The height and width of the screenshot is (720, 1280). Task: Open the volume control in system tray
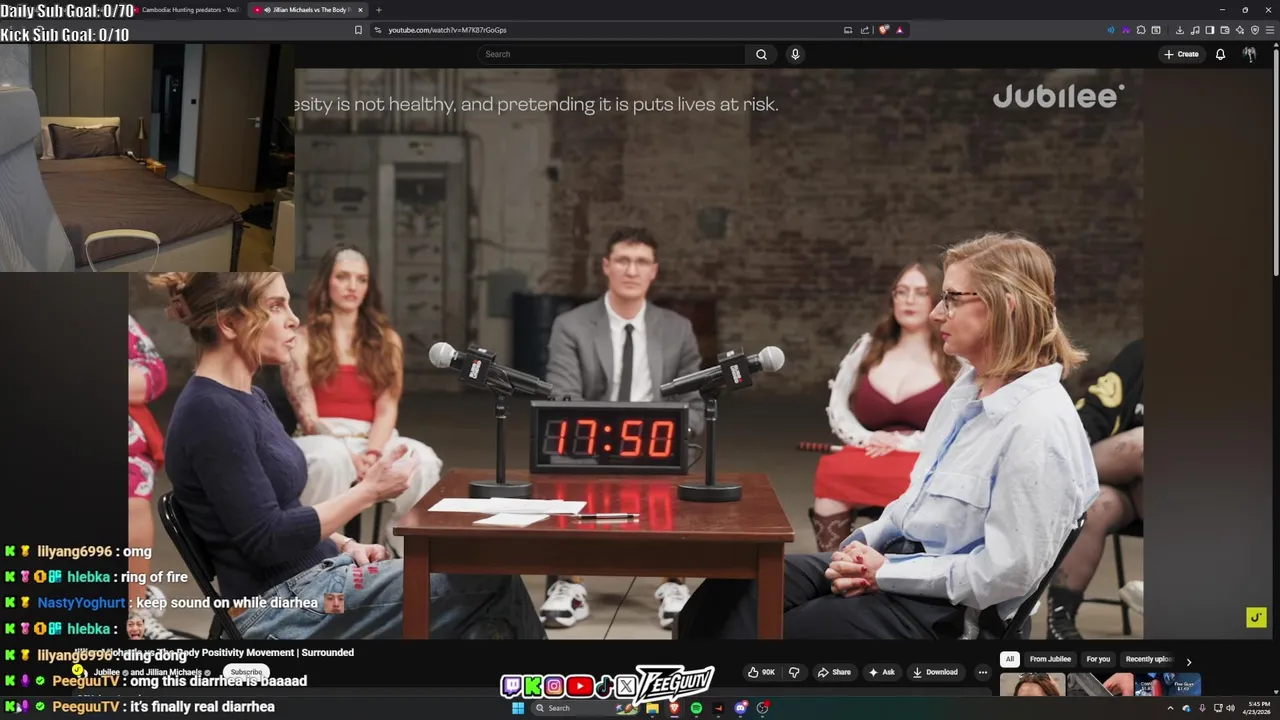[1230, 708]
